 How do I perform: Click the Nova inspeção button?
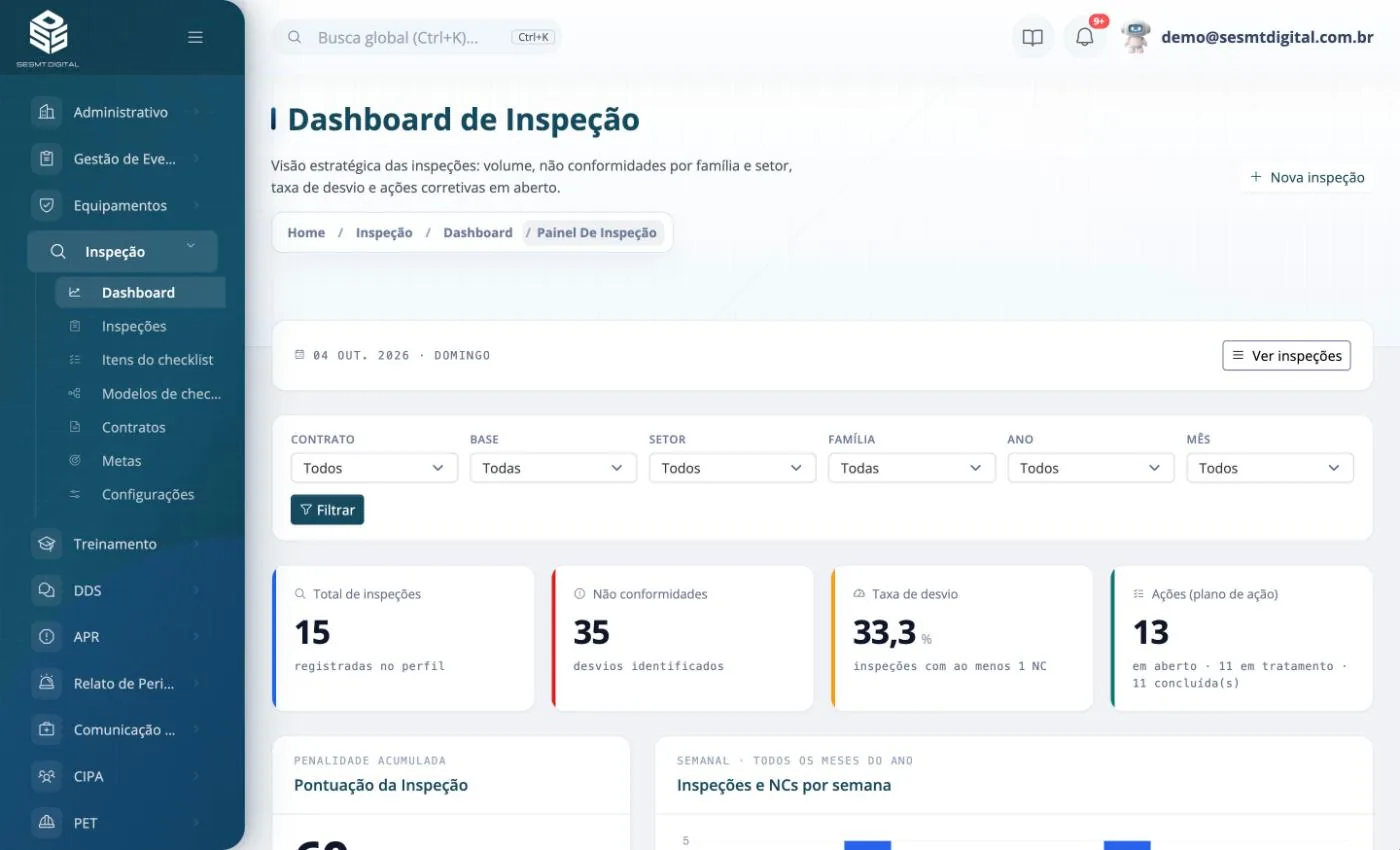click(x=1307, y=177)
